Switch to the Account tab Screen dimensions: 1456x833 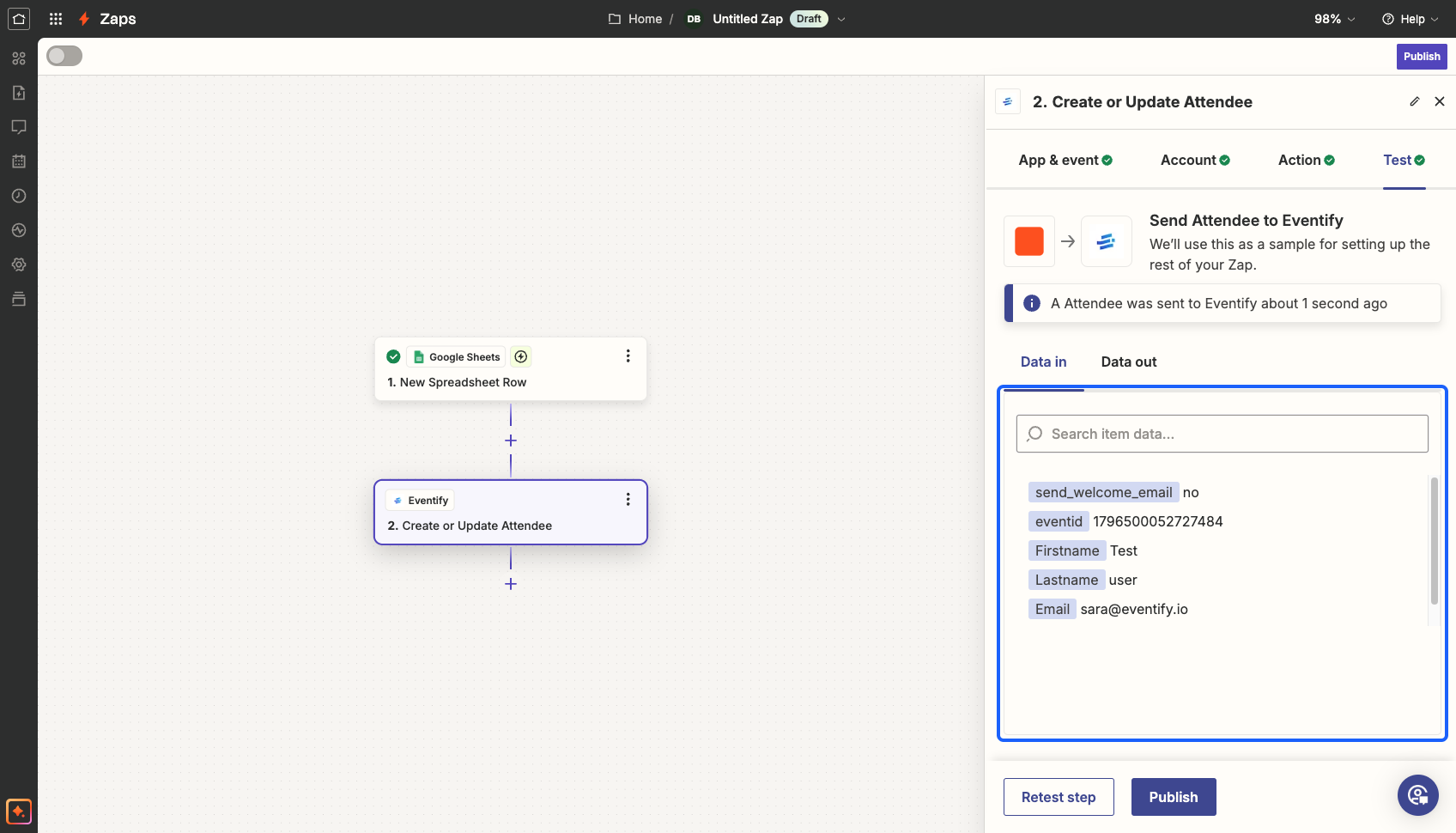tap(1195, 160)
